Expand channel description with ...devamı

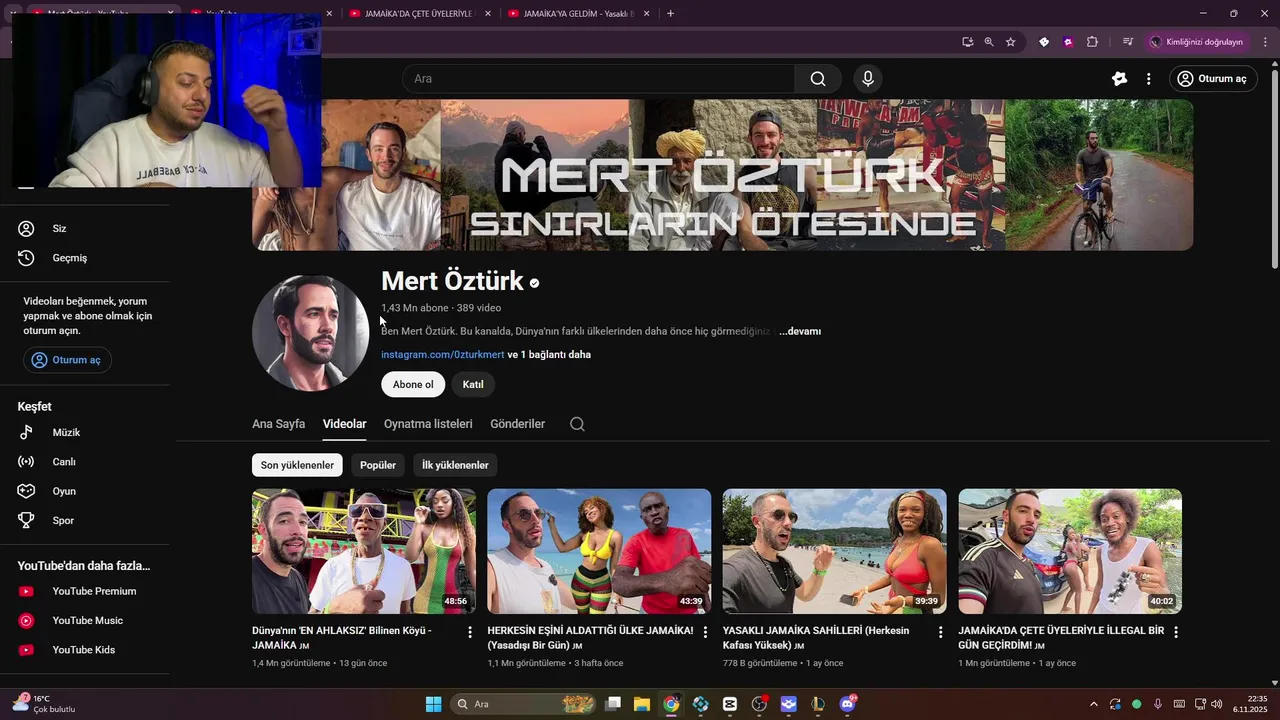(x=800, y=331)
